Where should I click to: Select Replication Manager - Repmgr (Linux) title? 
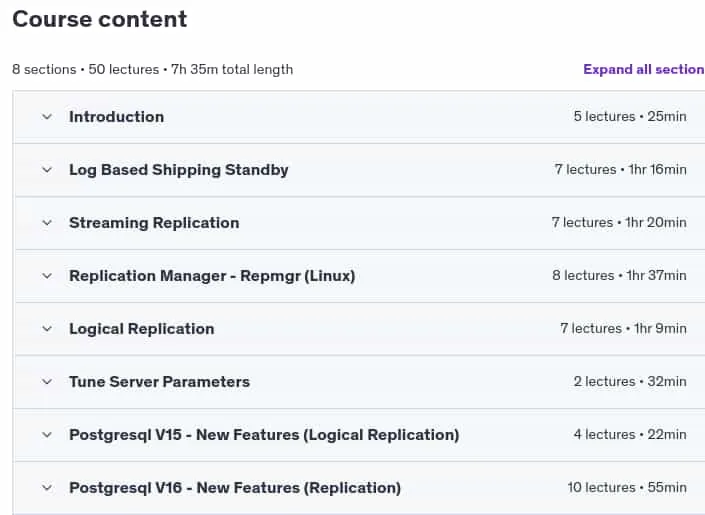[212, 276]
